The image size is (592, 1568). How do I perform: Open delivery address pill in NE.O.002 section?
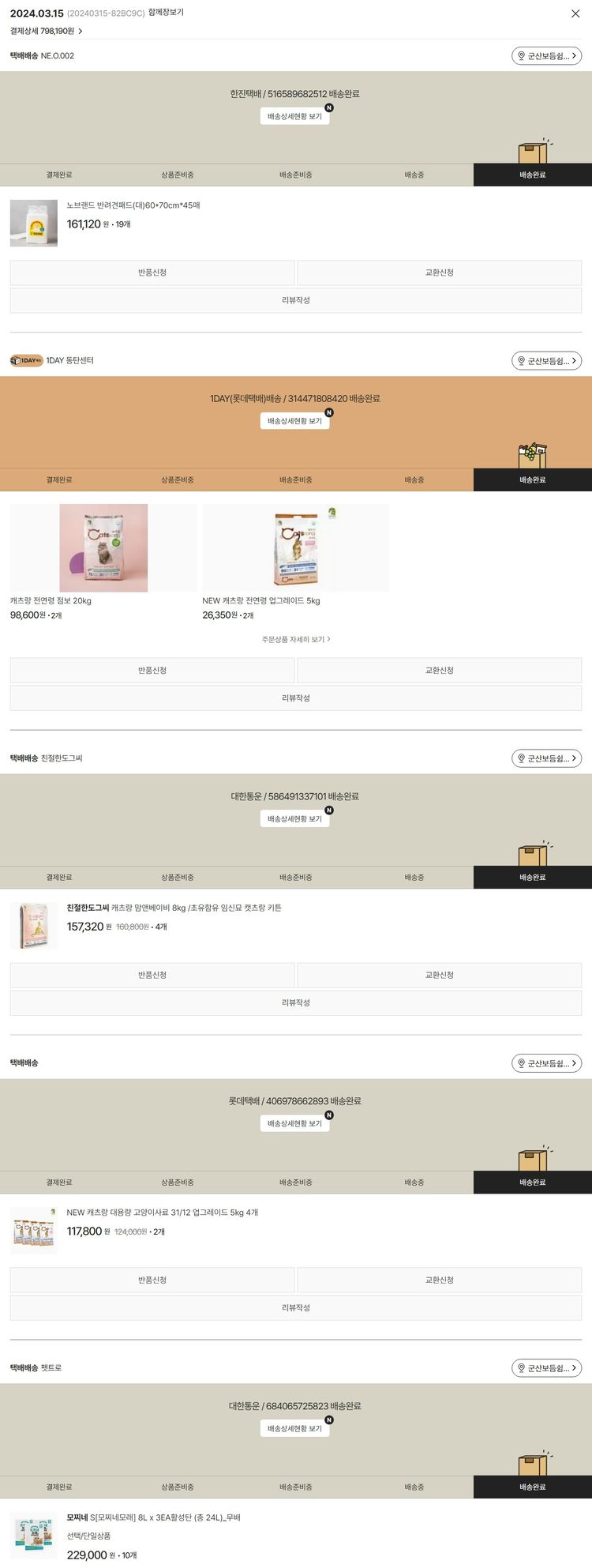click(546, 56)
